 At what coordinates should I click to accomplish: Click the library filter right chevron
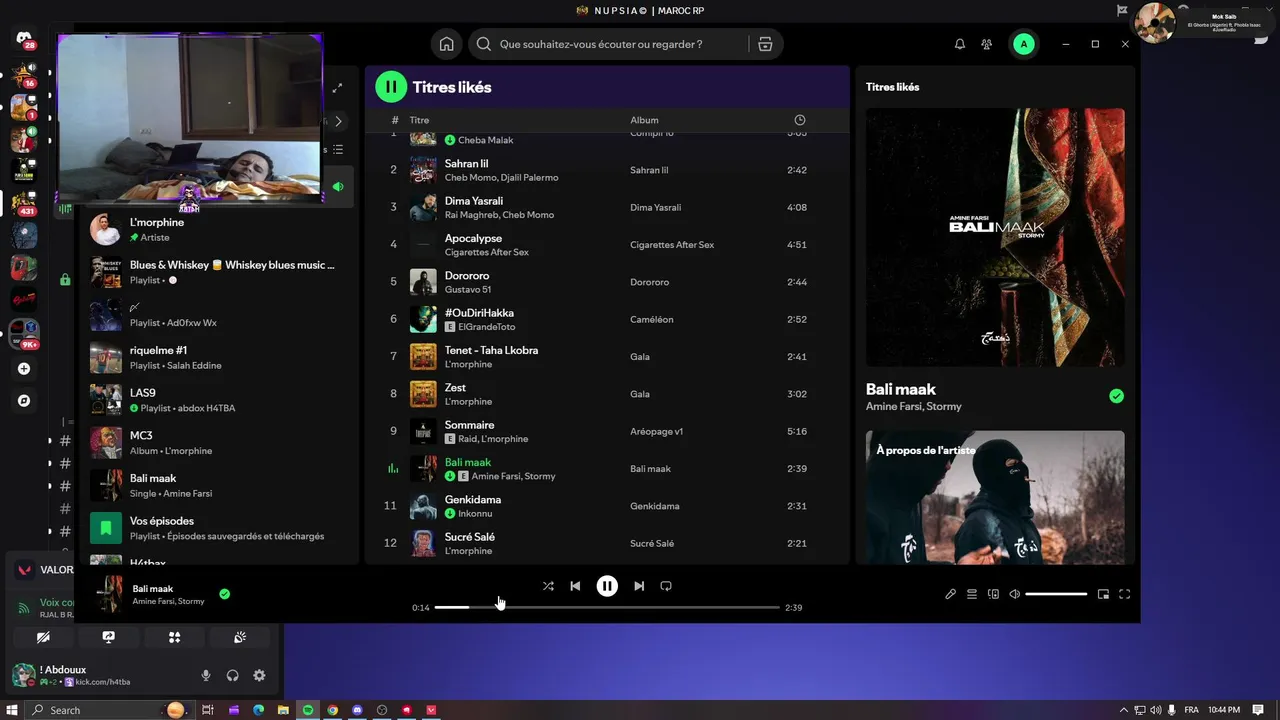[x=338, y=121]
